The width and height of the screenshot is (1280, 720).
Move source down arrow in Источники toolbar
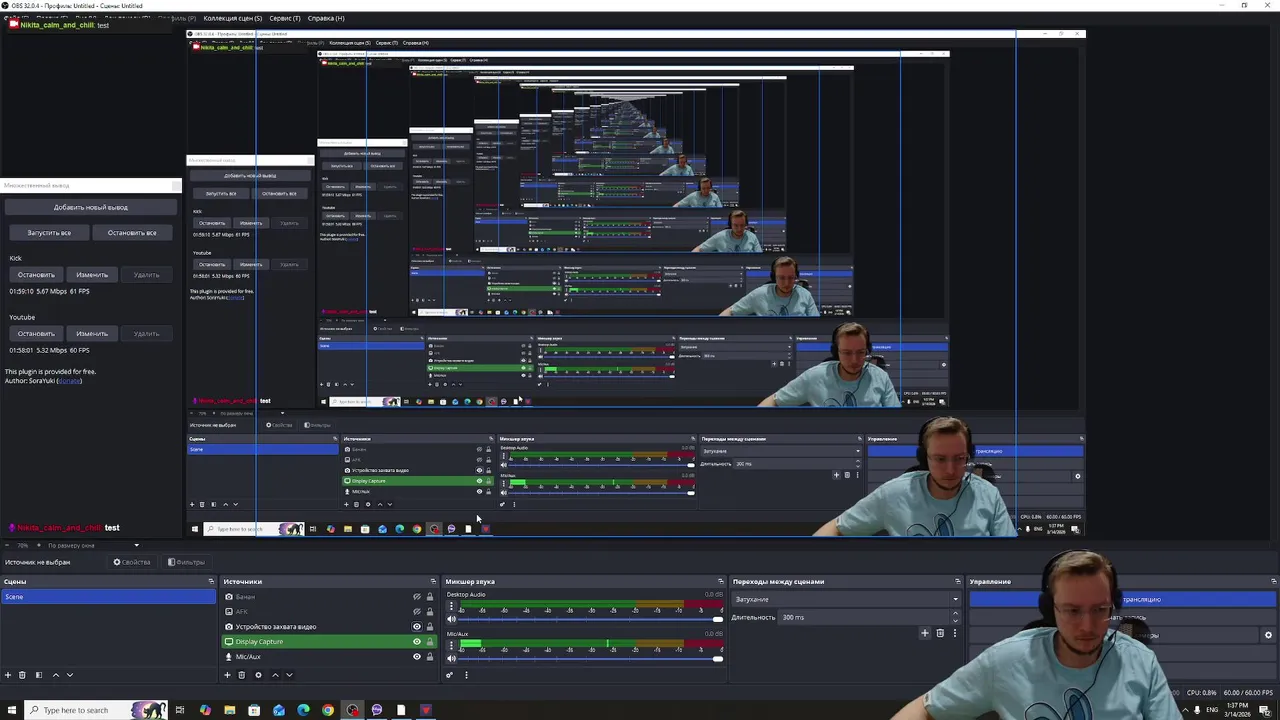click(289, 675)
